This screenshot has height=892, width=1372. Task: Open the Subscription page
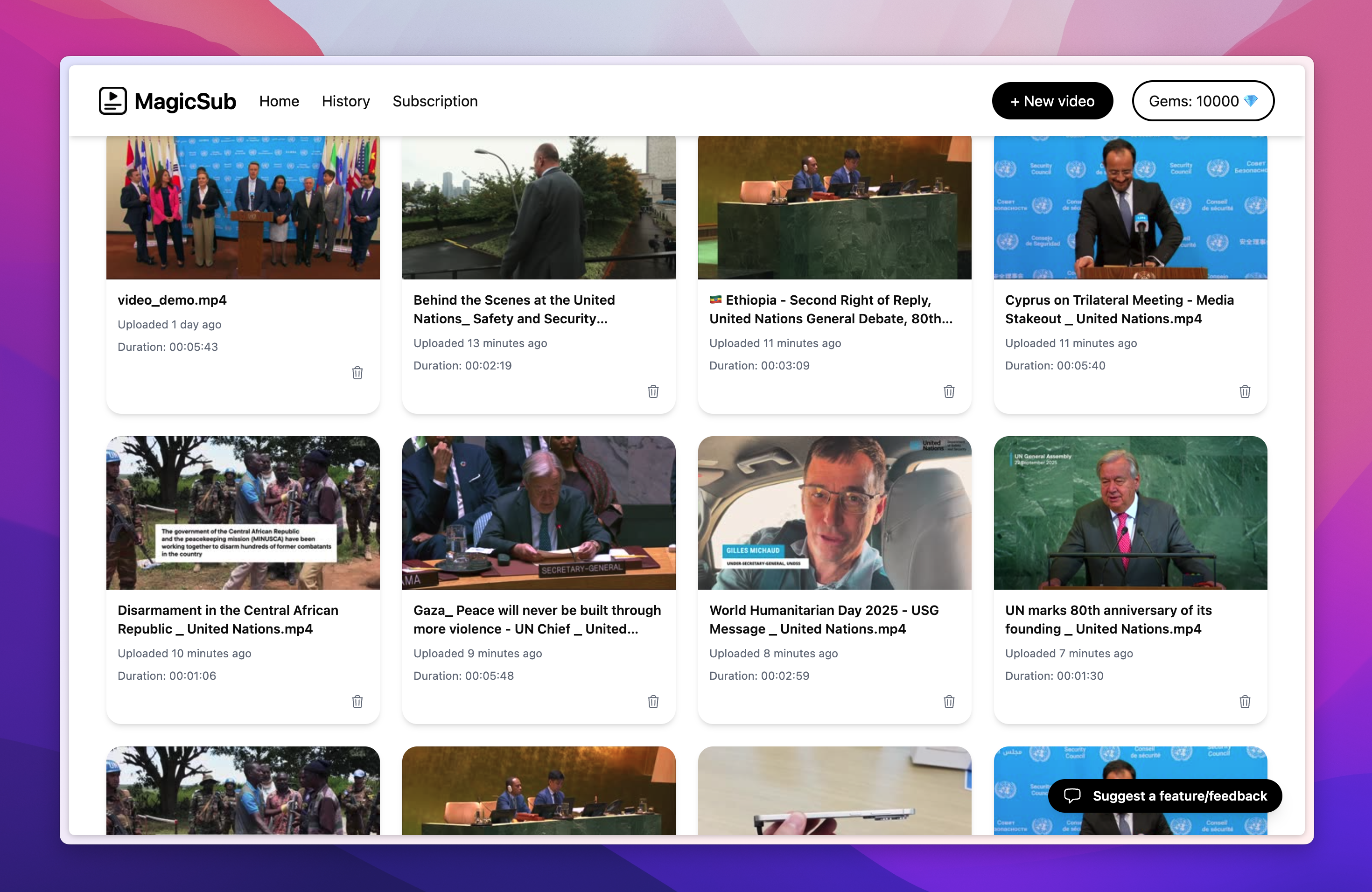coord(434,101)
